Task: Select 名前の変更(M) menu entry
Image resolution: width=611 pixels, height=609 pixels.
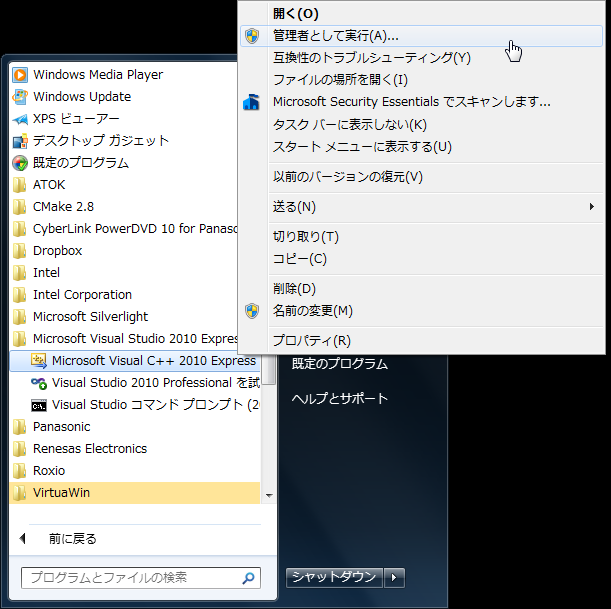Action: (422, 311)
